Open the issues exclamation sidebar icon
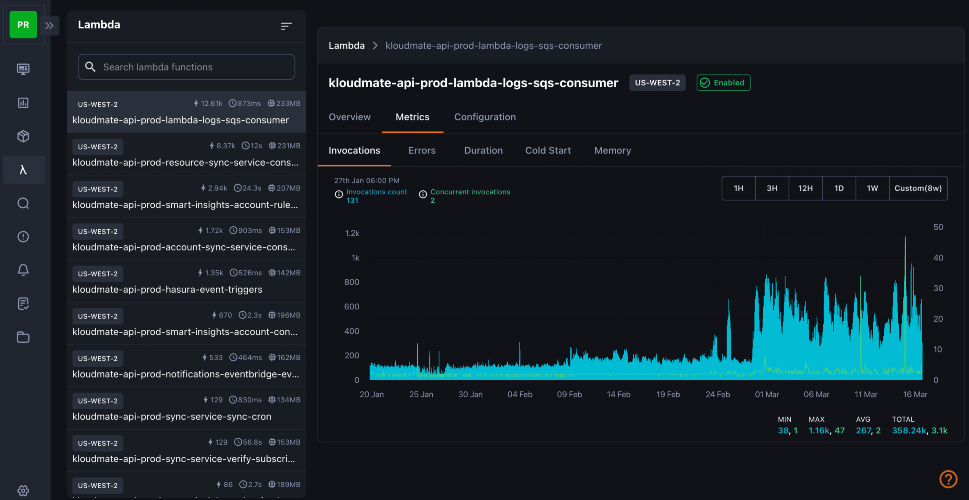 point(23,236)
